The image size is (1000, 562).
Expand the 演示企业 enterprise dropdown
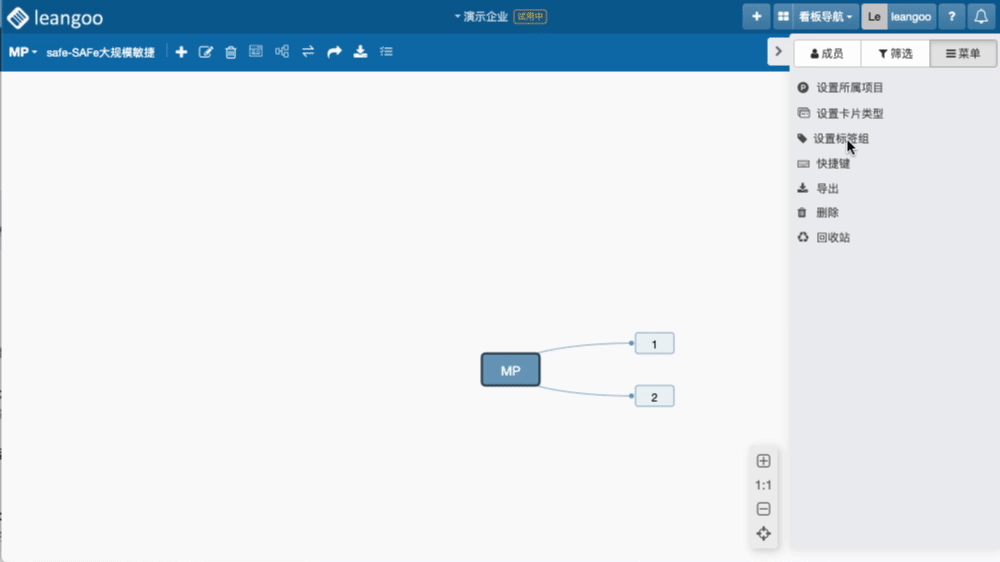(x=481, y=17)
